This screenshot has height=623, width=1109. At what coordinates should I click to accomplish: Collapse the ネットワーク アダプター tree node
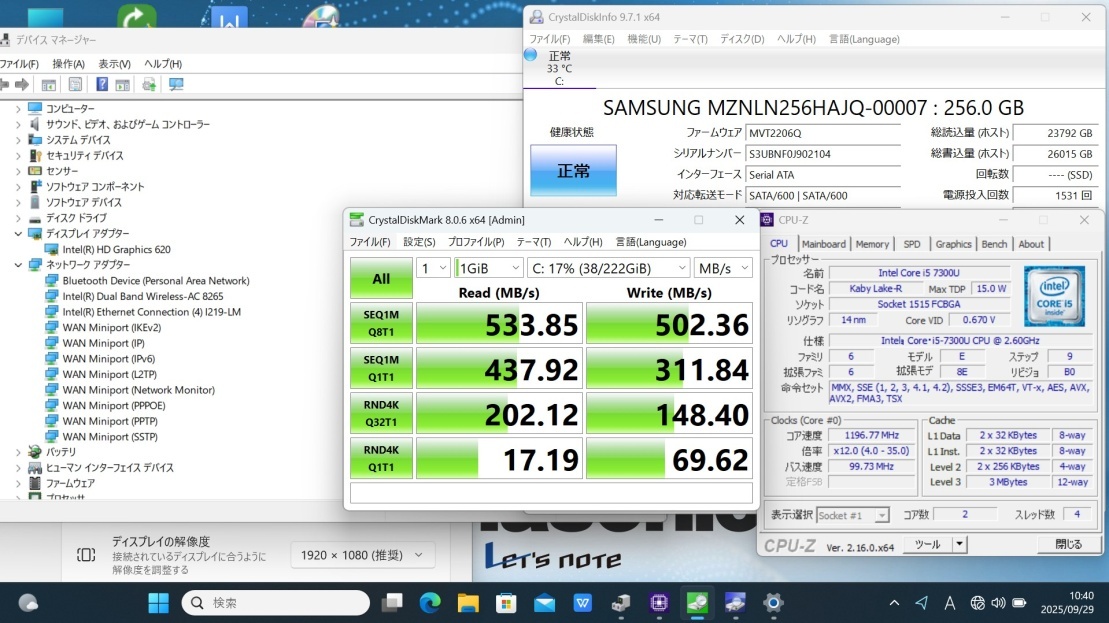click(x=18, y=265)
